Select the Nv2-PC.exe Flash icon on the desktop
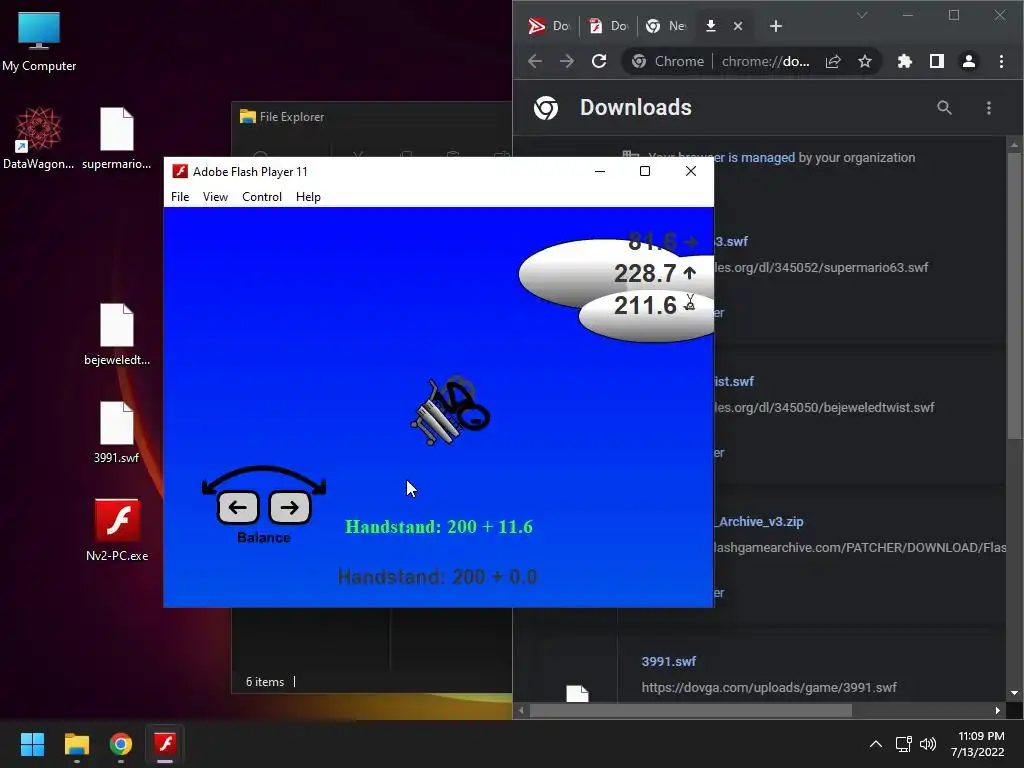1024x768 pixels. (x=117, y=530)
